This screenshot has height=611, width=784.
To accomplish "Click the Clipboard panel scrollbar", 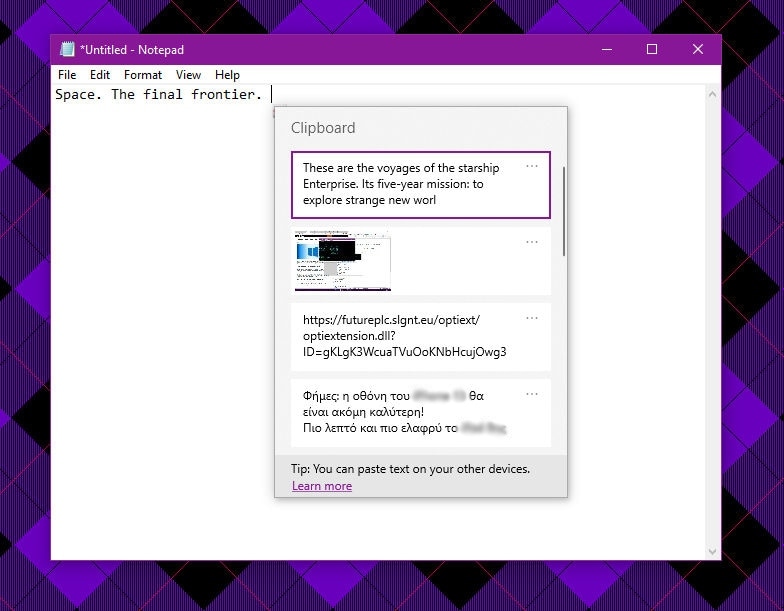I will click(x=564, y=210).
